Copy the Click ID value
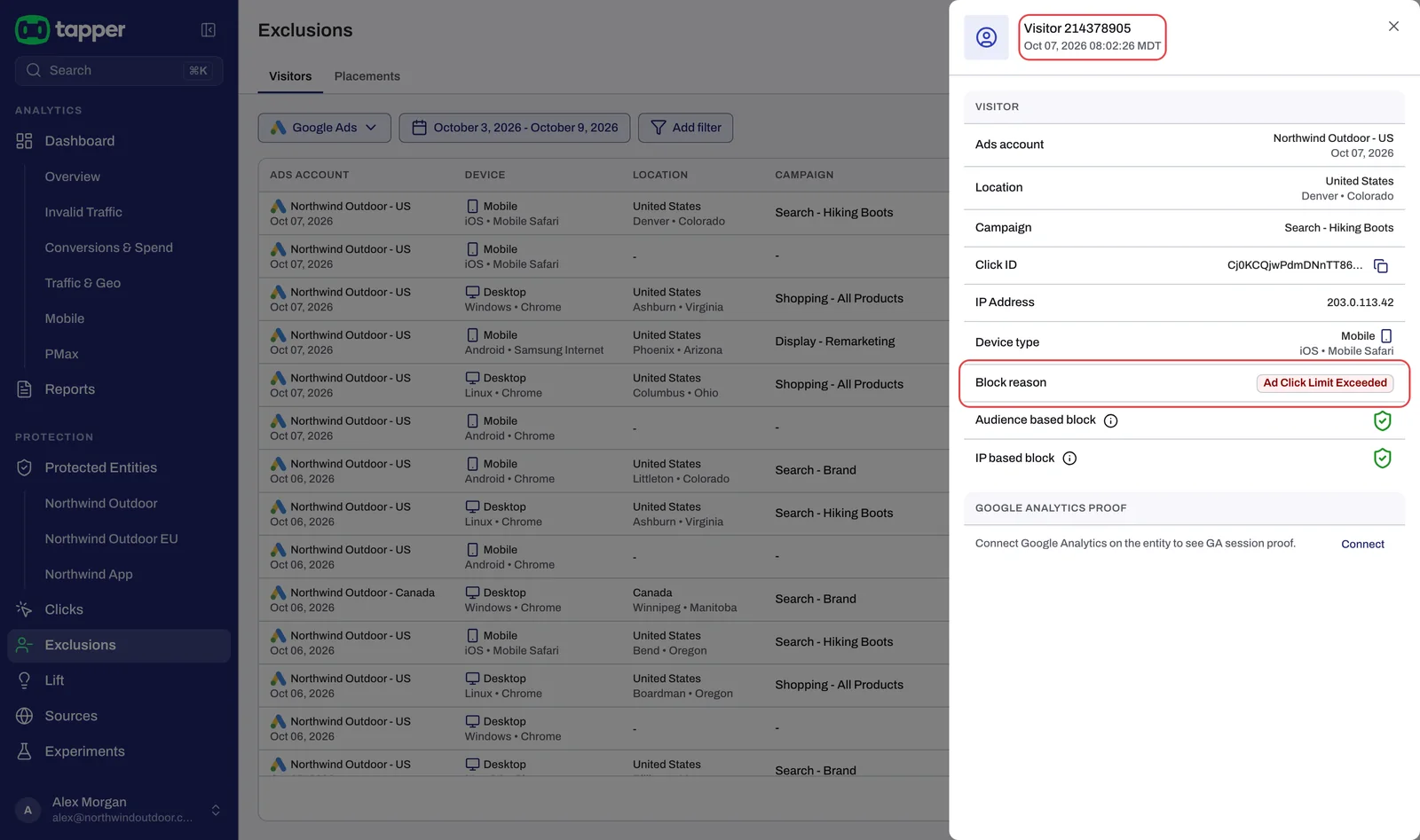1420x840 pixels. click(1381, 265)
